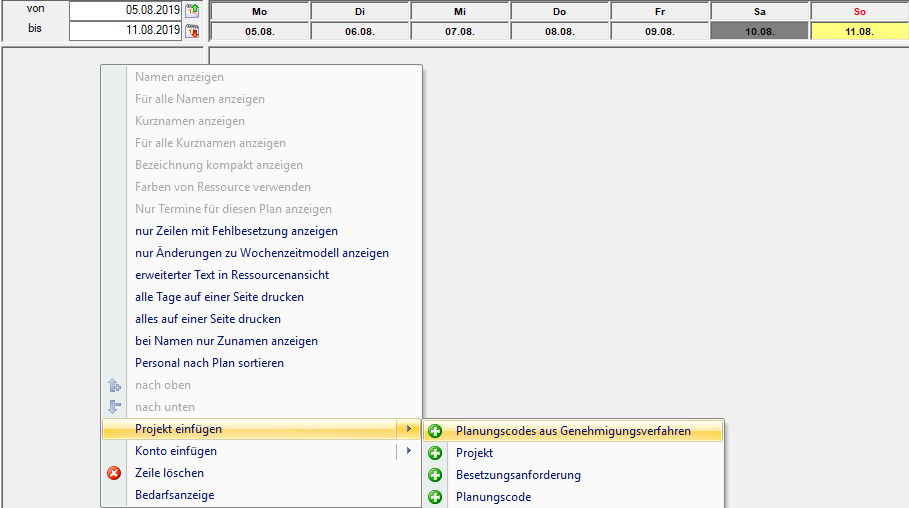Click the calendar icon beside the von date

pyautogui.click(x=192, y=11)
